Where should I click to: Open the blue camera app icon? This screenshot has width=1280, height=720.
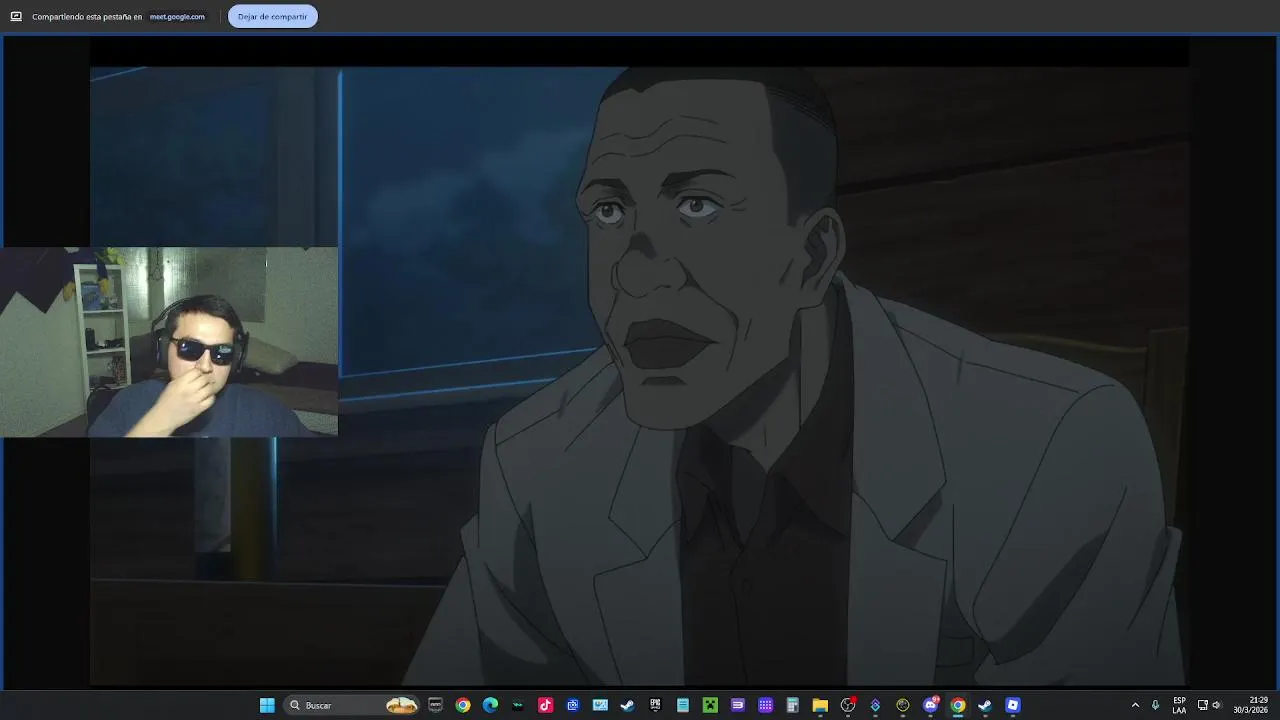coord(573,705)
